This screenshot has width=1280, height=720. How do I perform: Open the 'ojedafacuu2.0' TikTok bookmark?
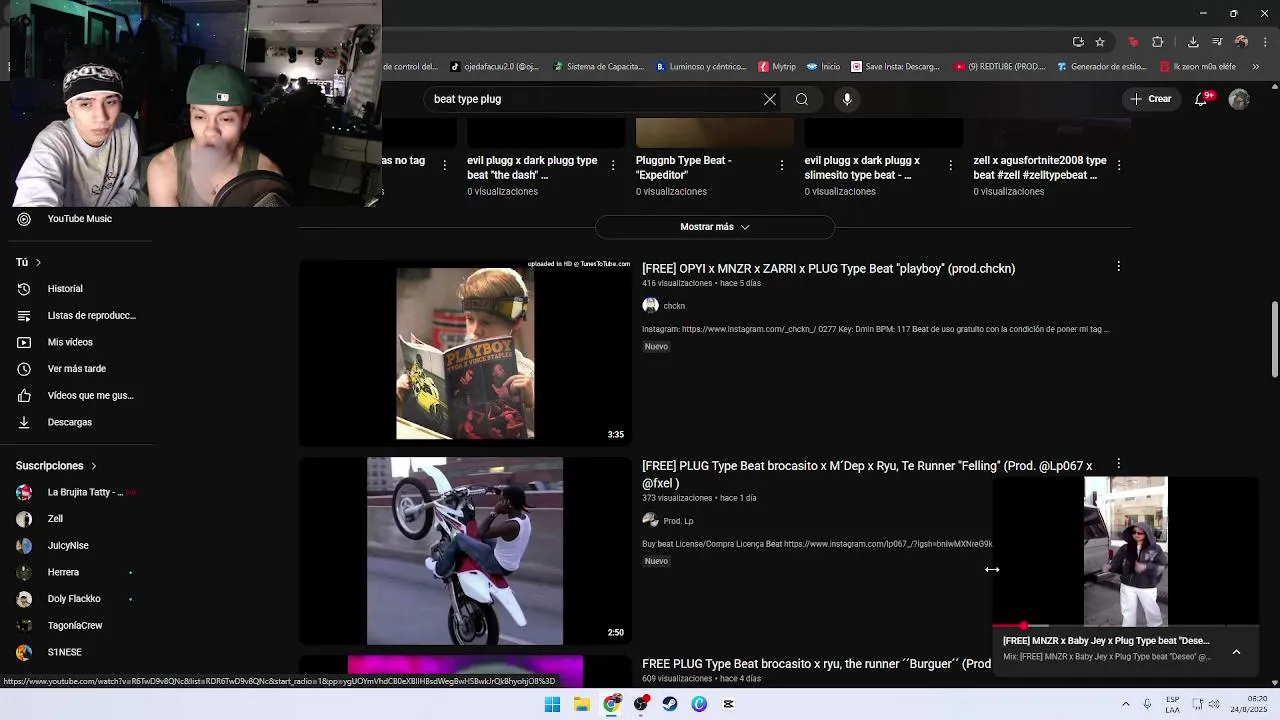(495, 67)
